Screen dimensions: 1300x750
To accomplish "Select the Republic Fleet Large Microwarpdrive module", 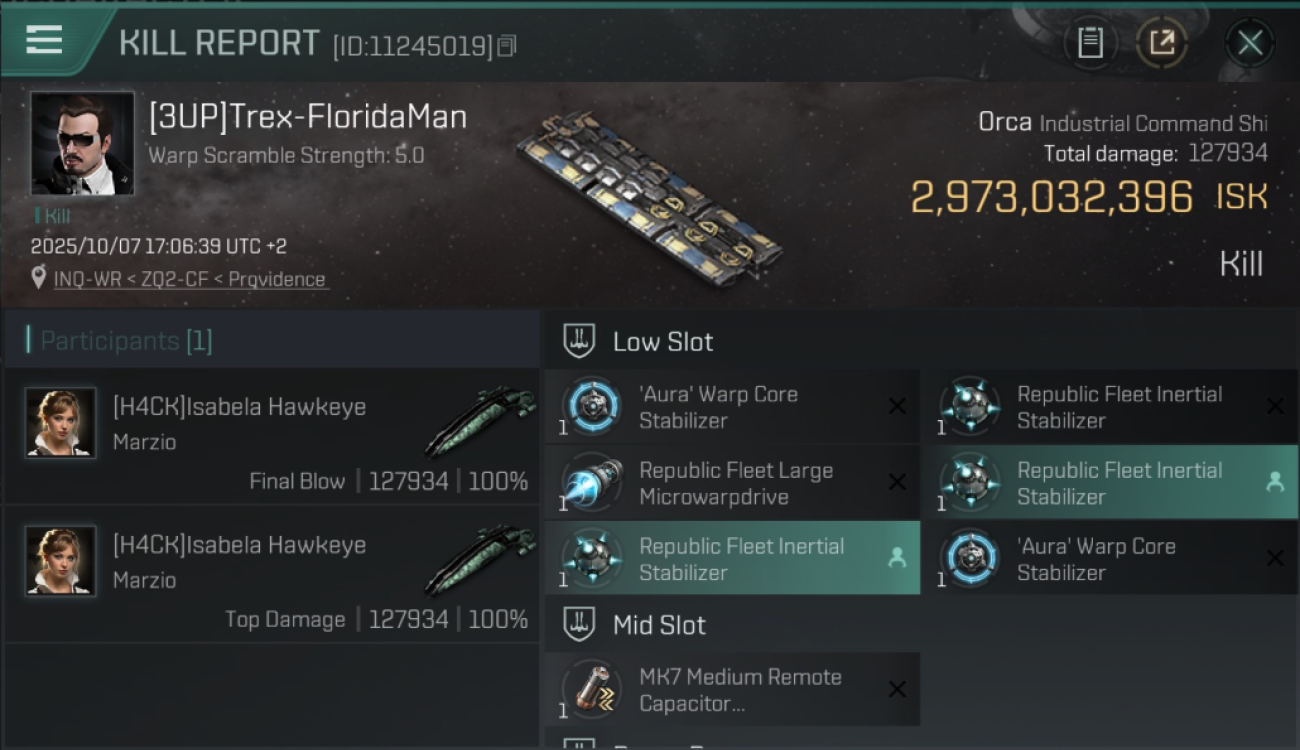I will (735, 483).
